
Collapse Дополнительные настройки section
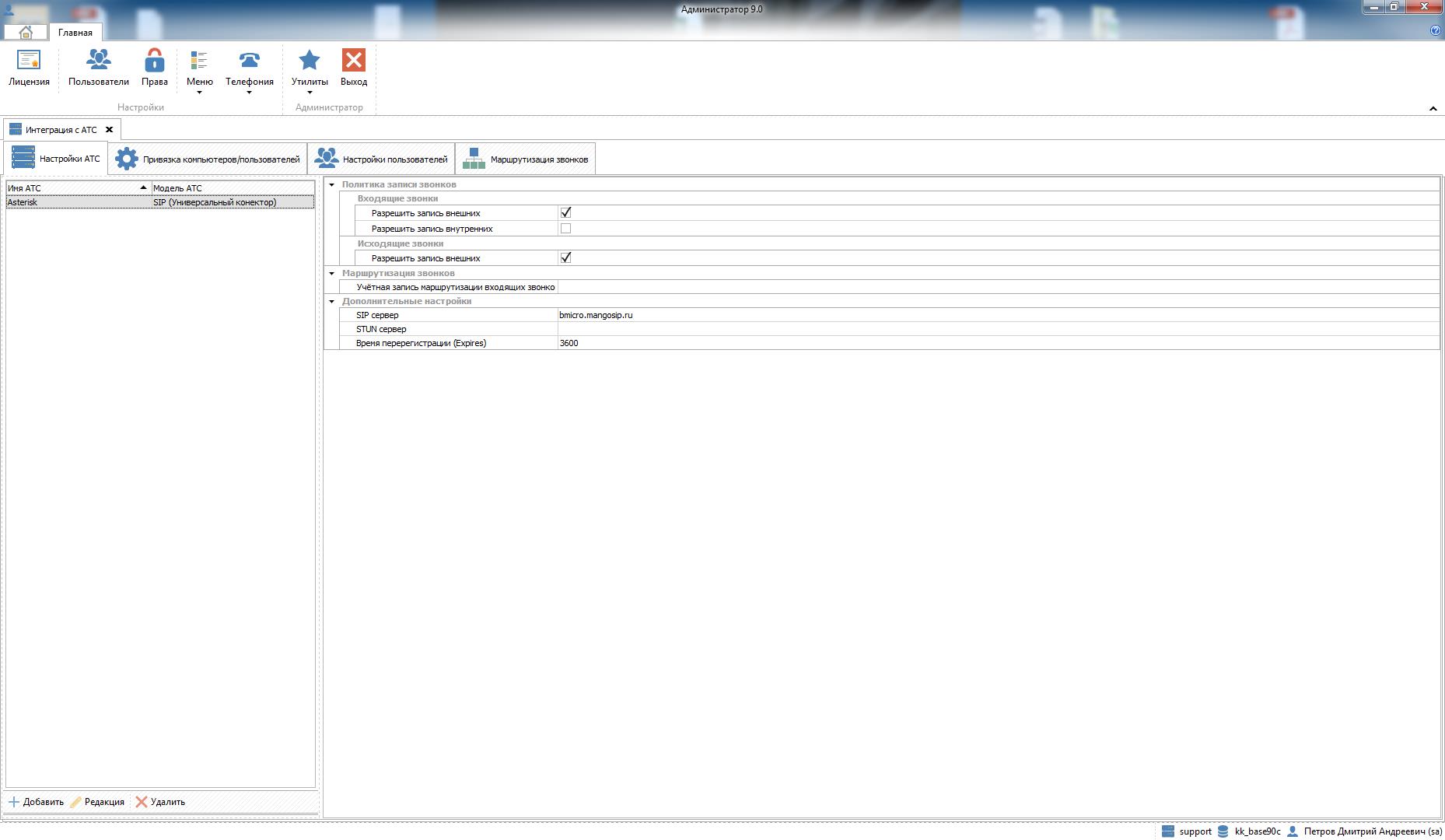[x=332, y=301]
